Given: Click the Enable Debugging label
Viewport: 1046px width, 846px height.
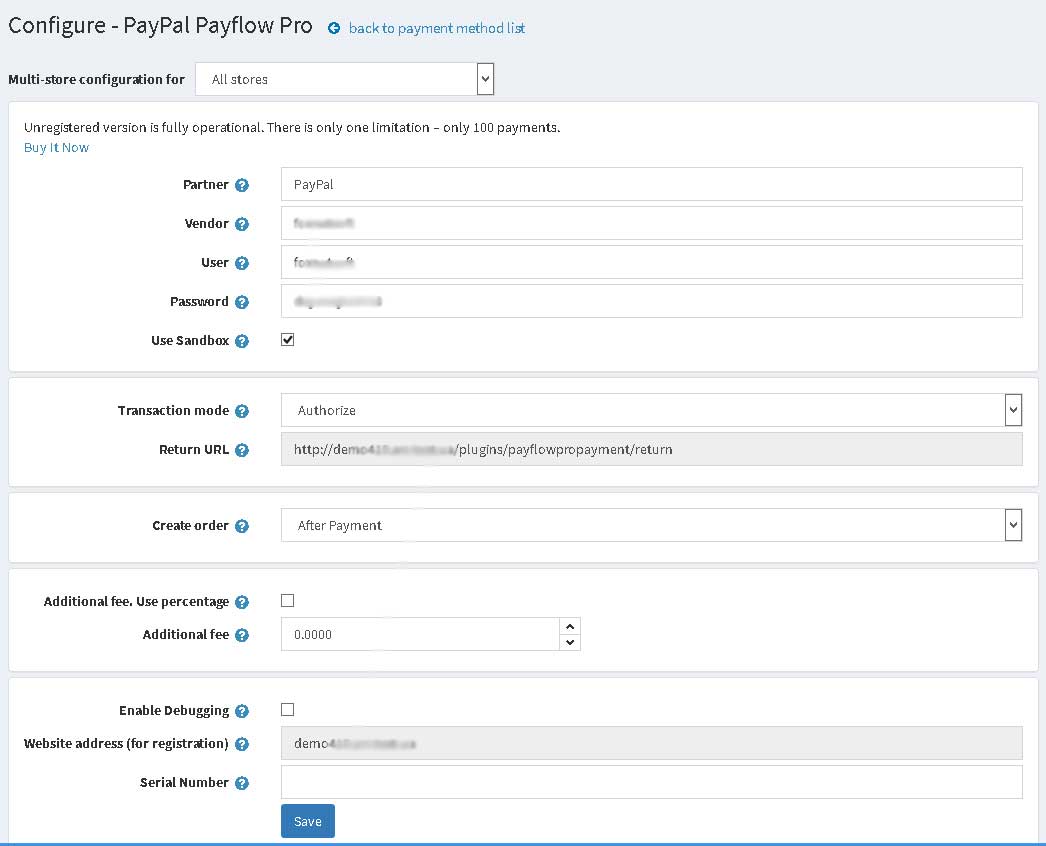Looking at the screenshot, I should (x=174, y=711).
